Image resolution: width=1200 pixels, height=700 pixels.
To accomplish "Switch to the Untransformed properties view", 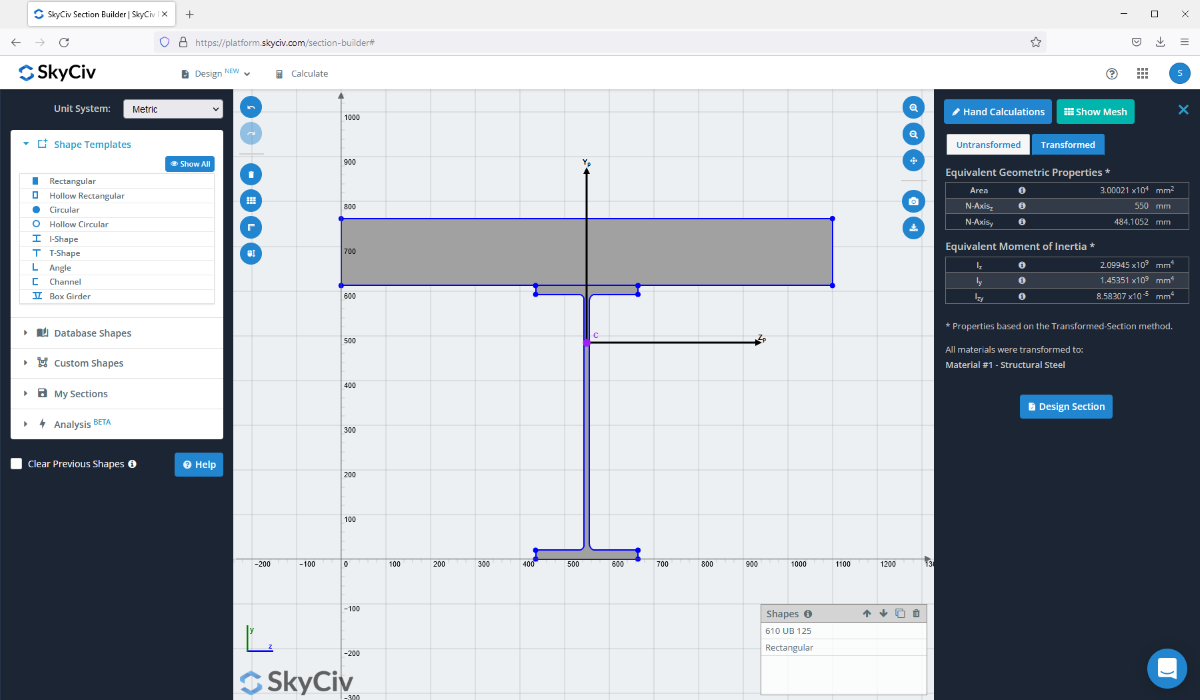I will (987, 144).
